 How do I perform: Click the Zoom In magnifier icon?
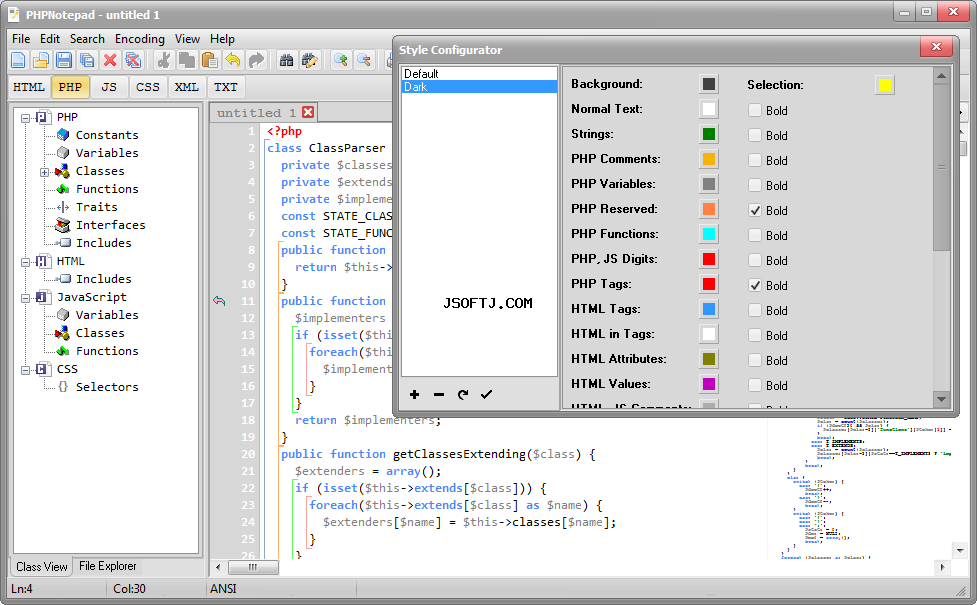340,60
